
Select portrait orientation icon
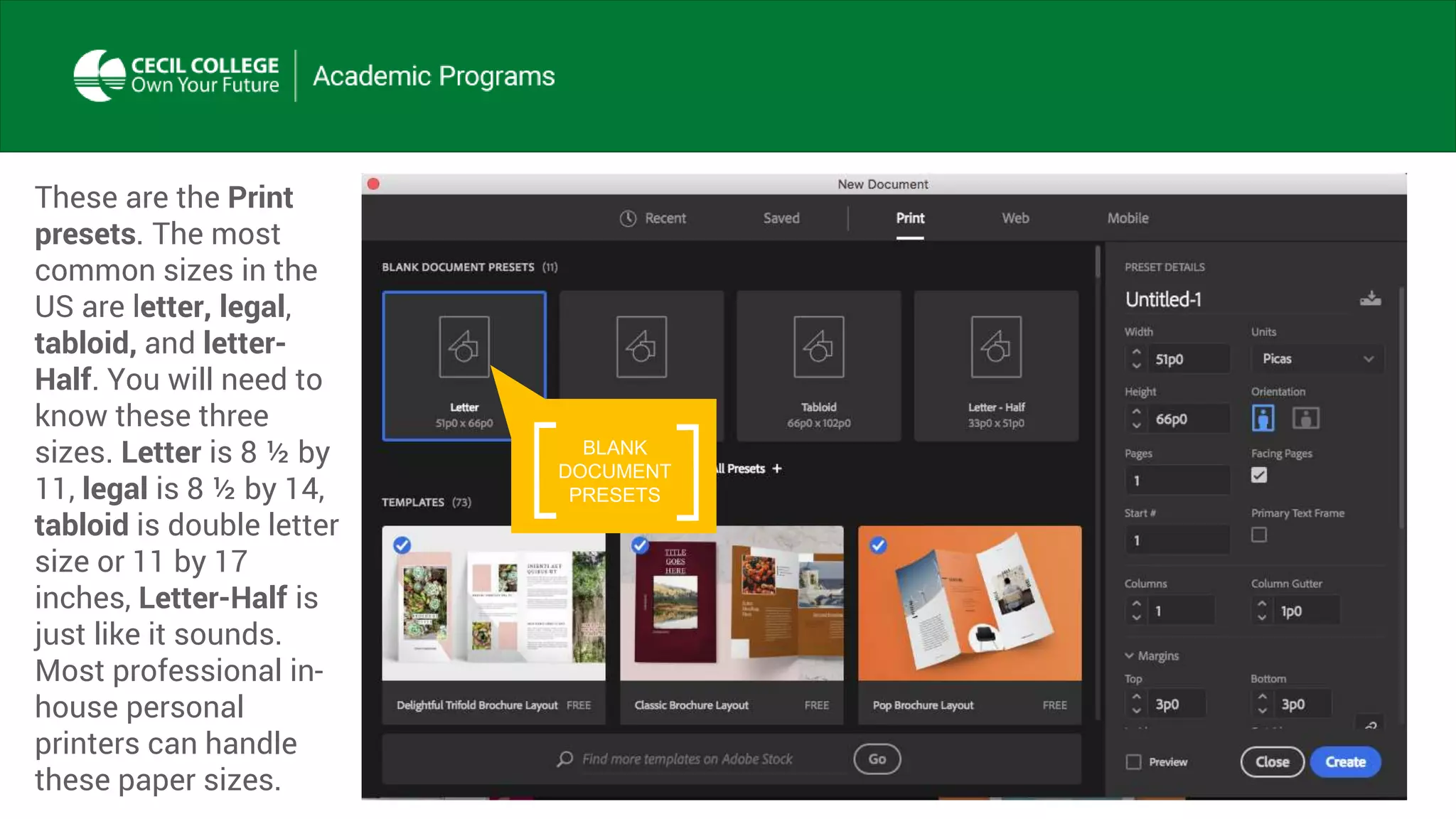pyautogui.click(x=1263, y=418)
